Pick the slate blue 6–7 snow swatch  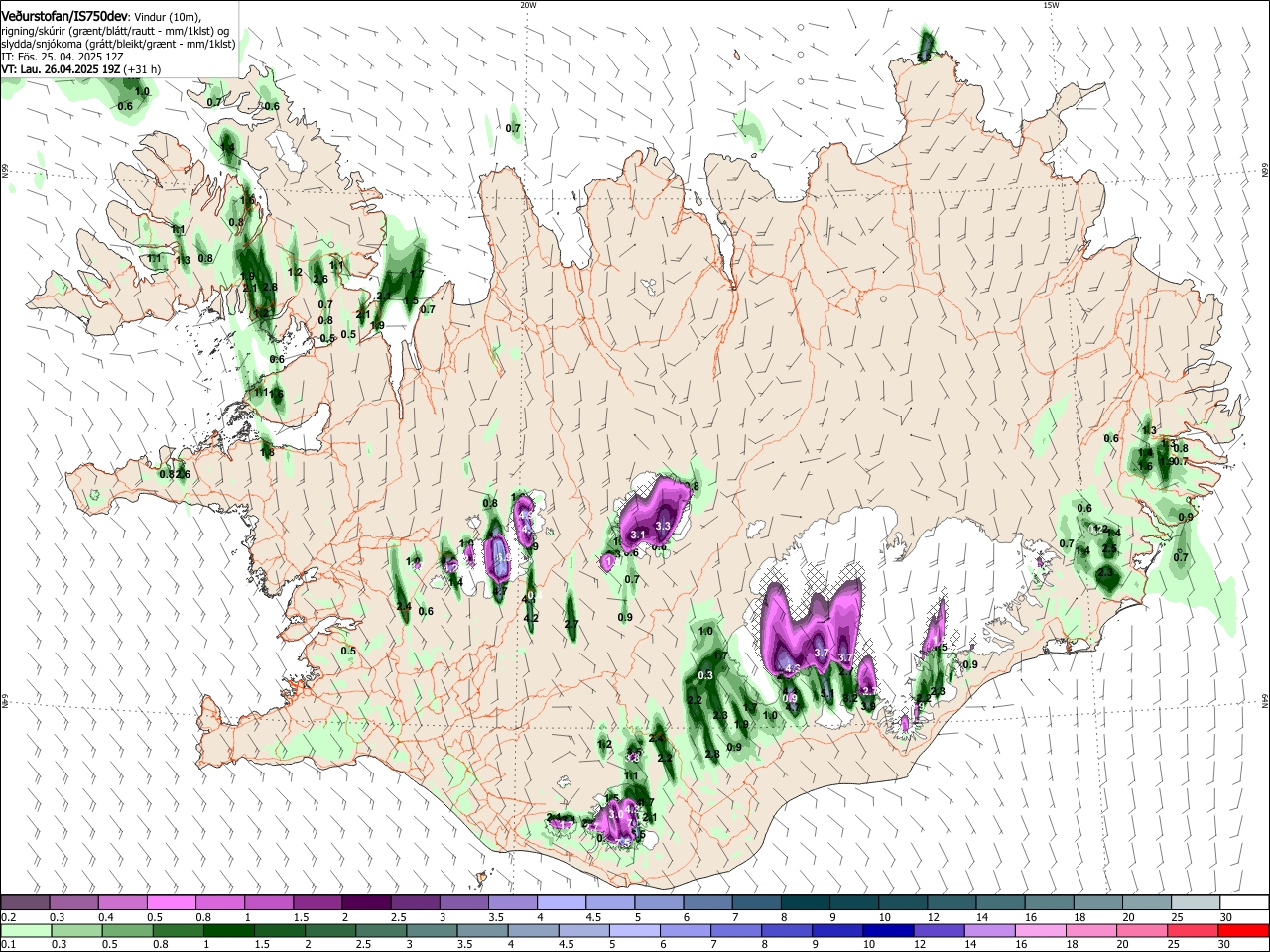[708, 902]
